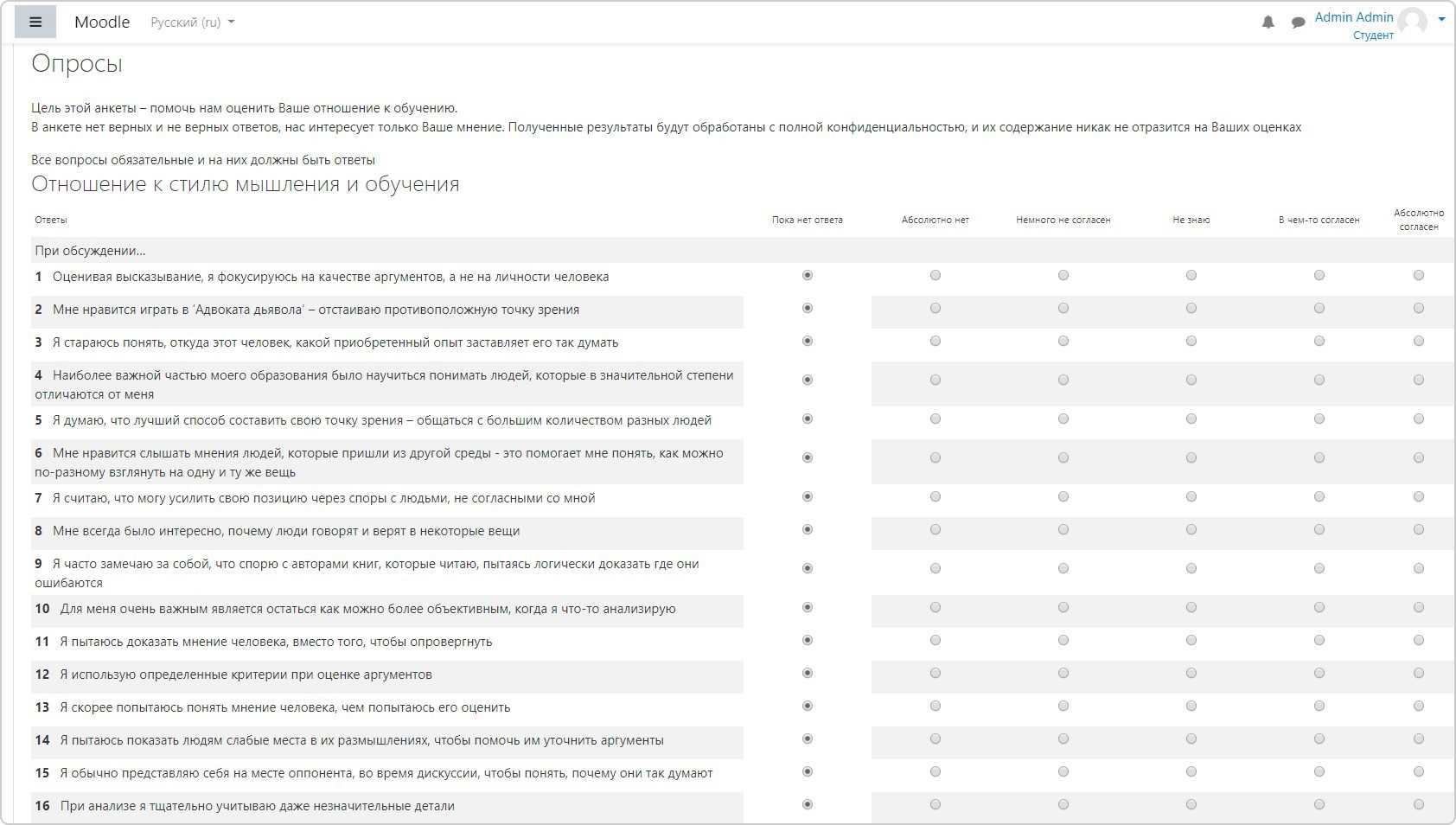1456x825 pixels.
Task: Pick 'Абсолютно нет' for question 12
Action: point(936,674)
